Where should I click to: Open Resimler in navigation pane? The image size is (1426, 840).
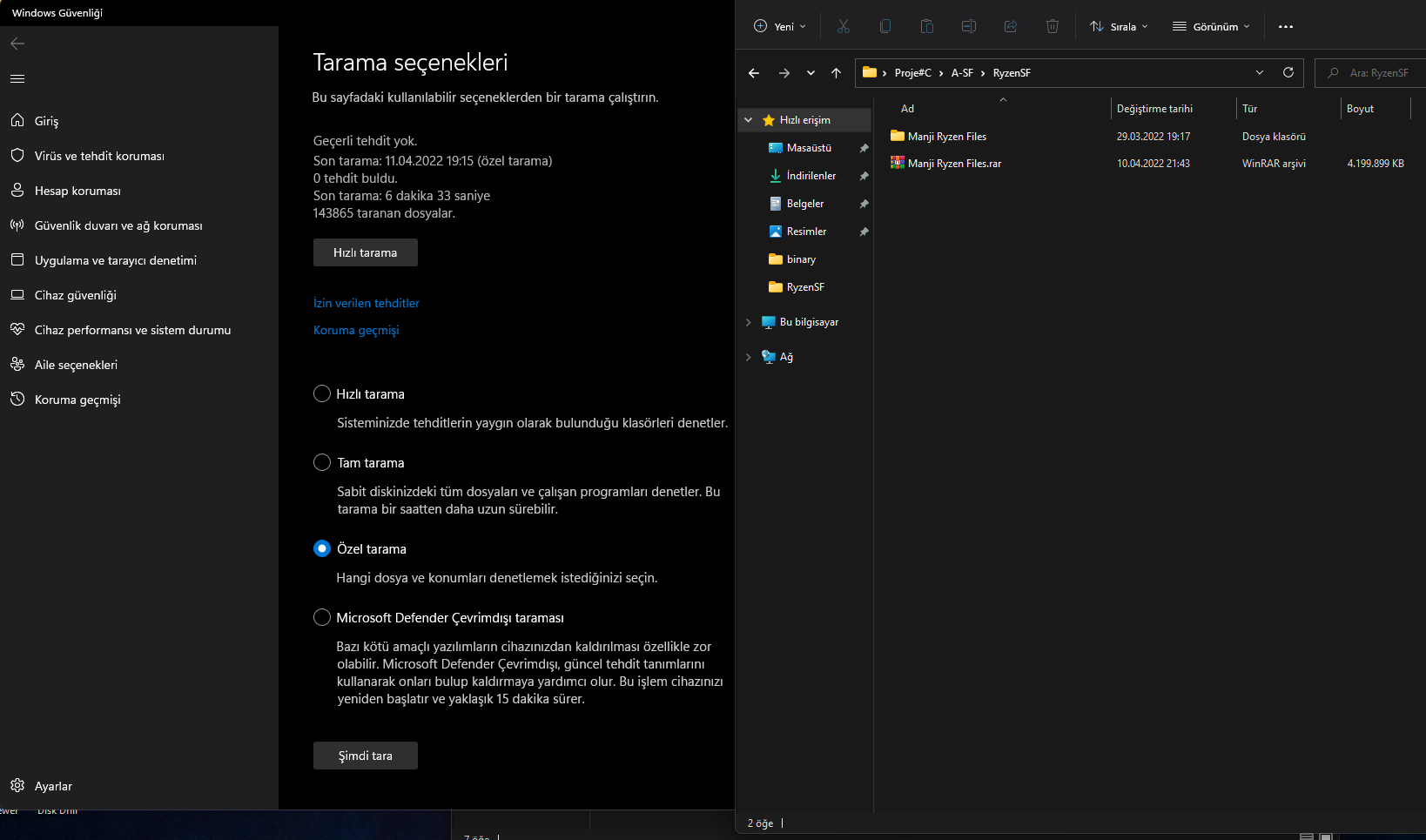click(x=806, y=232)
